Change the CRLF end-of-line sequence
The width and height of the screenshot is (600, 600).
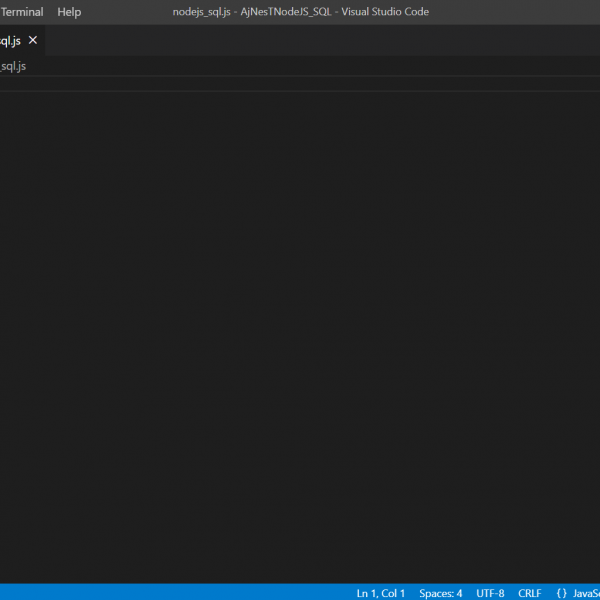click(530, 593)
